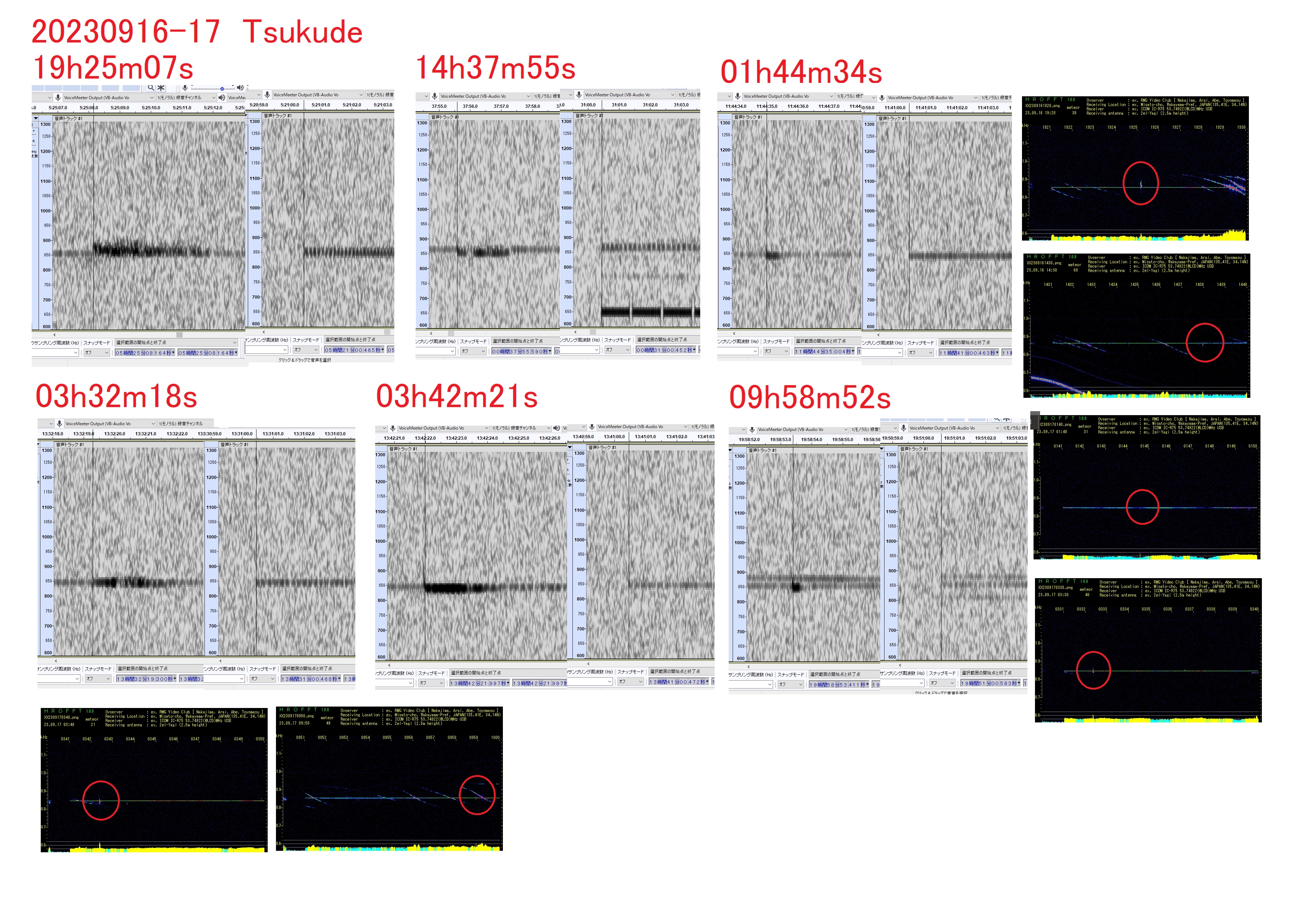Open track menu triangle left of the 5:25:07.0 track

(x=36, y=119)
